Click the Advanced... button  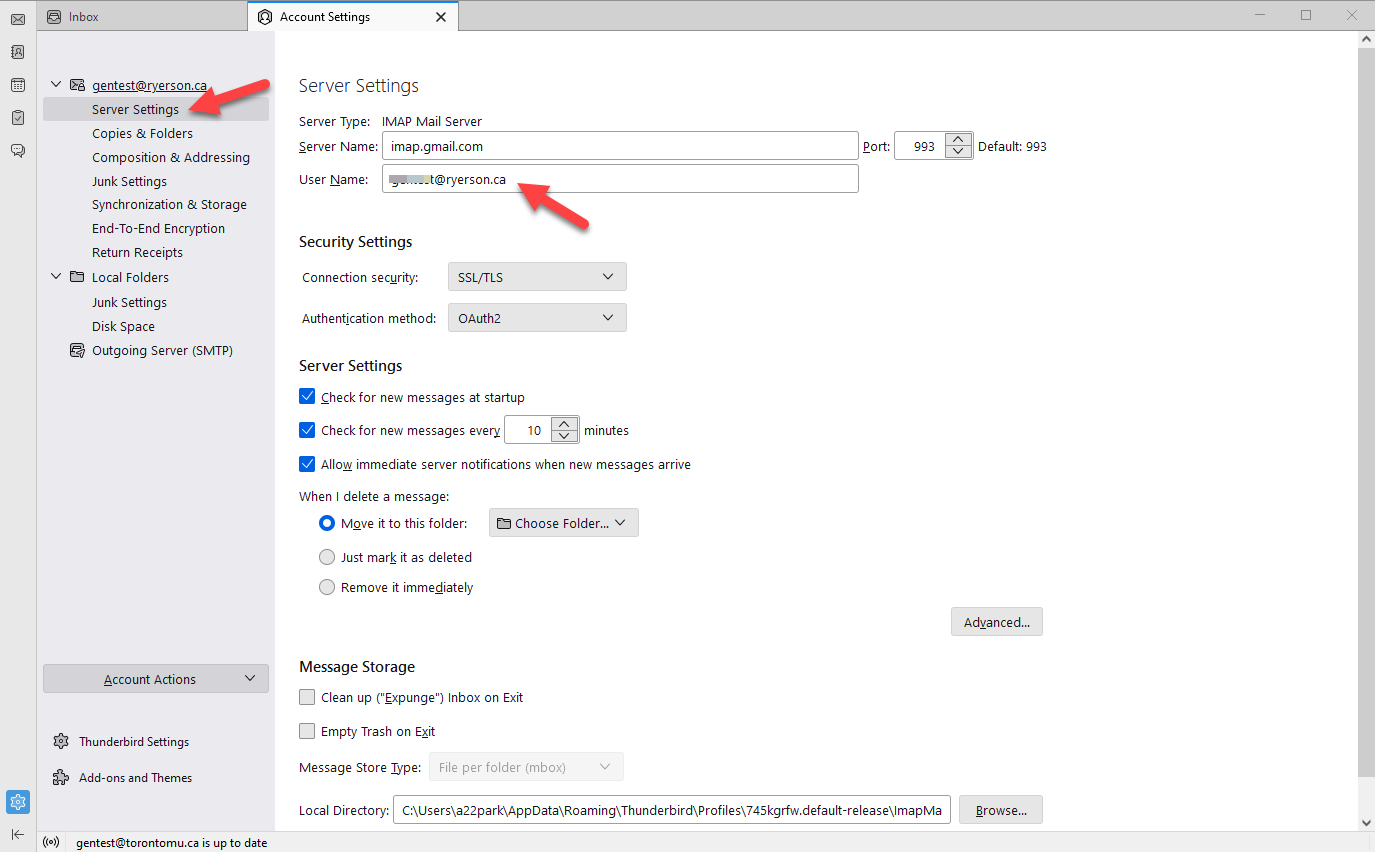[997, 622]
